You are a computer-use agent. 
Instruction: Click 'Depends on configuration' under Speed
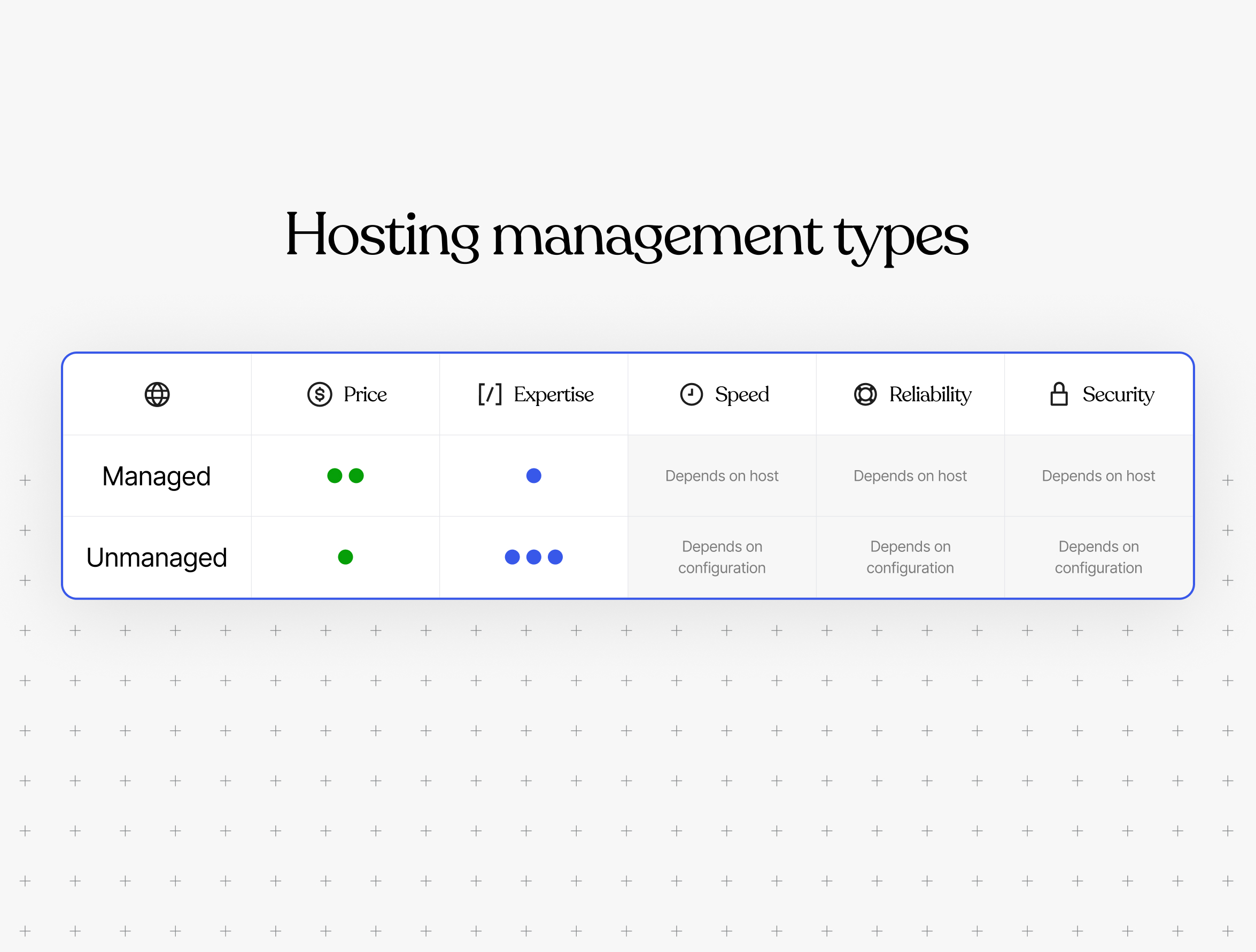click(x=722, y=557)
